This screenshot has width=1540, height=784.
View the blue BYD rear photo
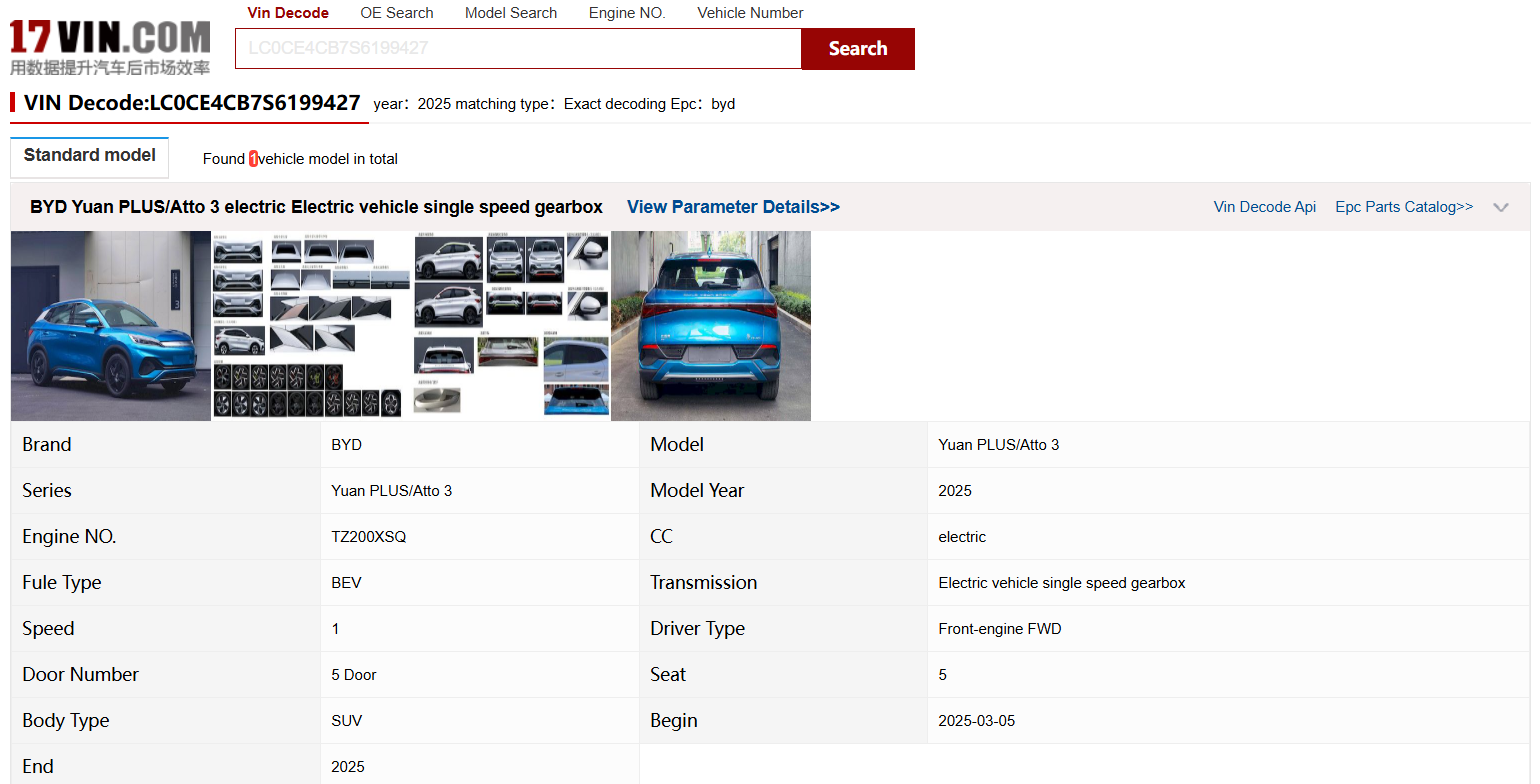click(x=711, y=326)
